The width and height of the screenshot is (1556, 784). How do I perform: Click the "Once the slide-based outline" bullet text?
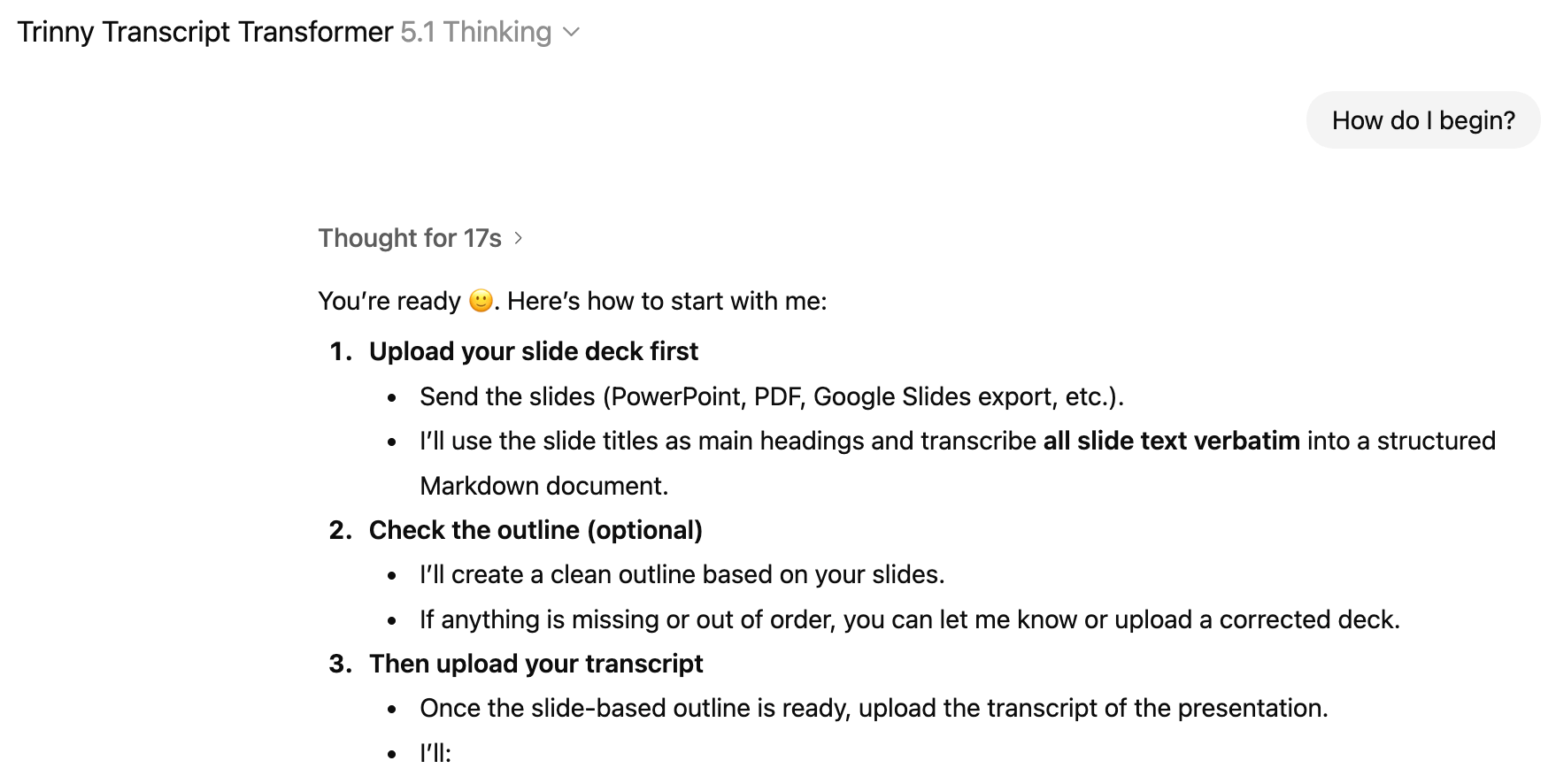(874, 708)
